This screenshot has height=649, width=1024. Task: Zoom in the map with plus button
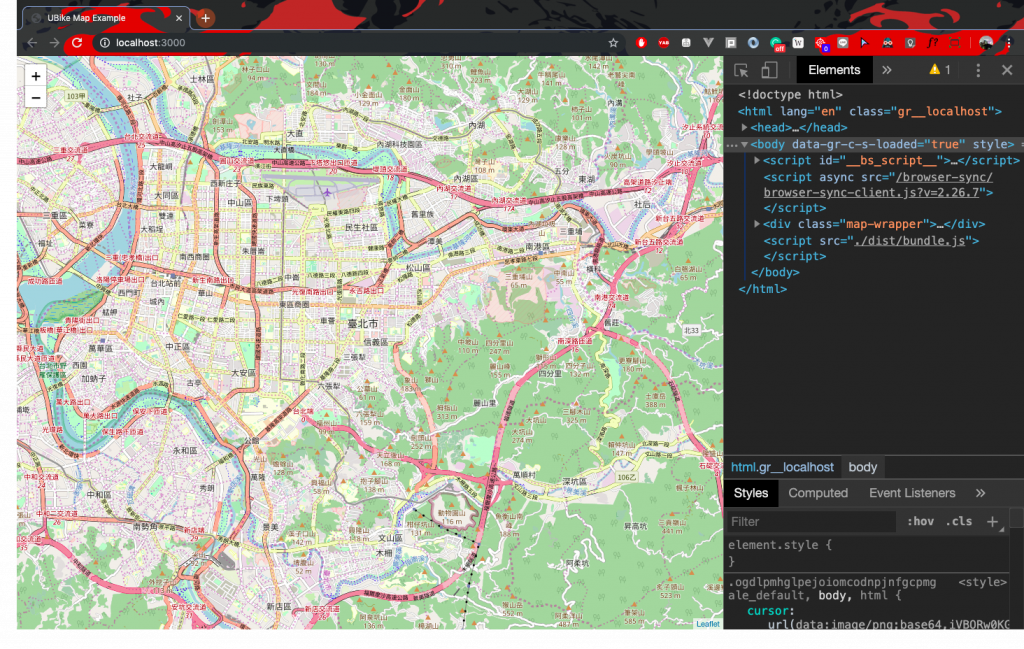[x=36, y=76]
